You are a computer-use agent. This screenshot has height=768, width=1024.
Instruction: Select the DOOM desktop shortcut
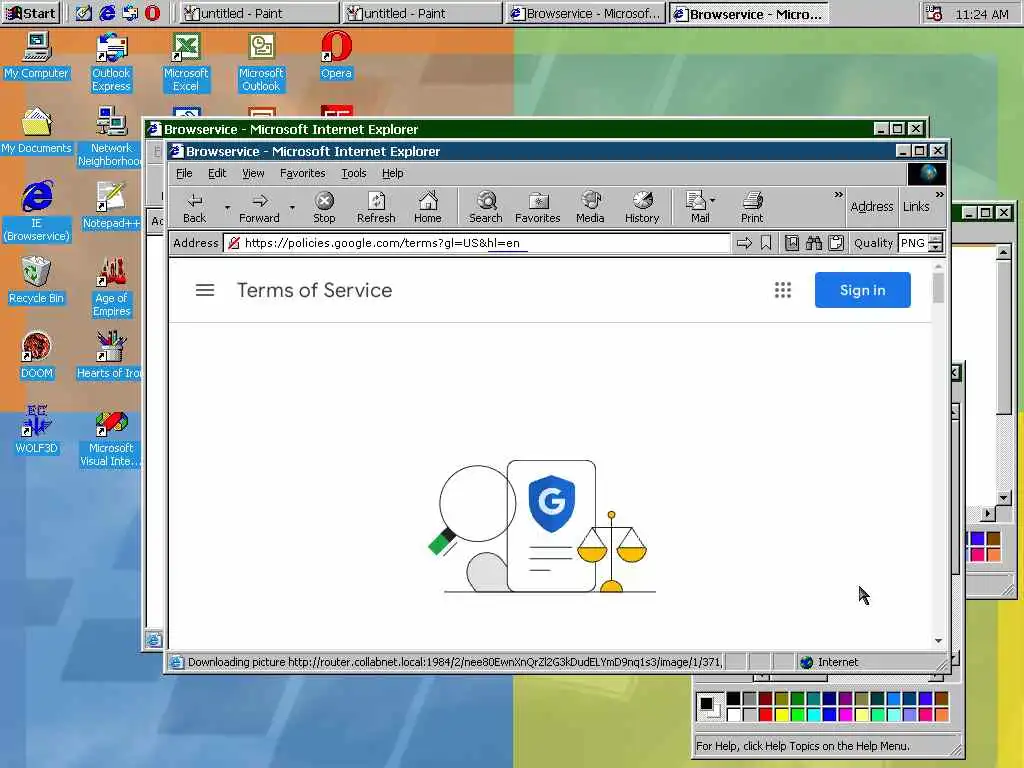tap(37, 356)
